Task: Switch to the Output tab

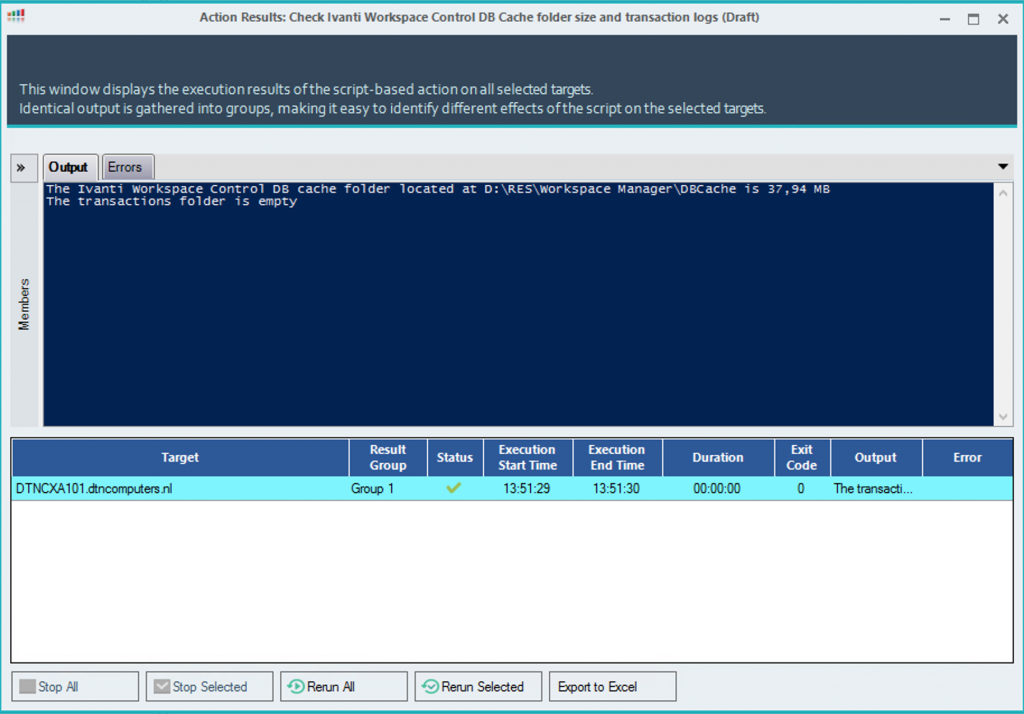Action: coord(69,167)
